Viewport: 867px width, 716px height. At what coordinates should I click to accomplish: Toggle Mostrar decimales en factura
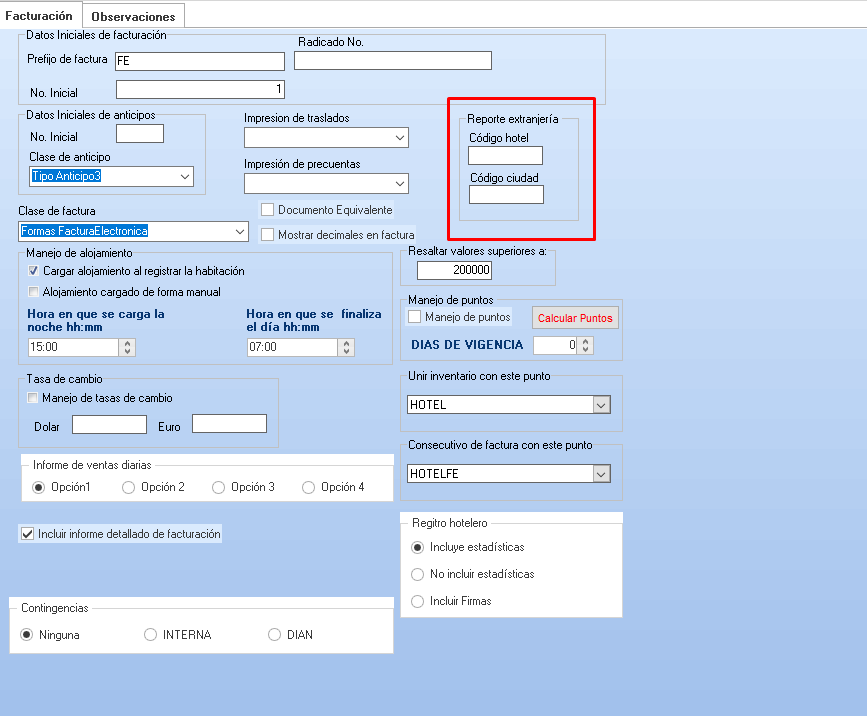267,235
